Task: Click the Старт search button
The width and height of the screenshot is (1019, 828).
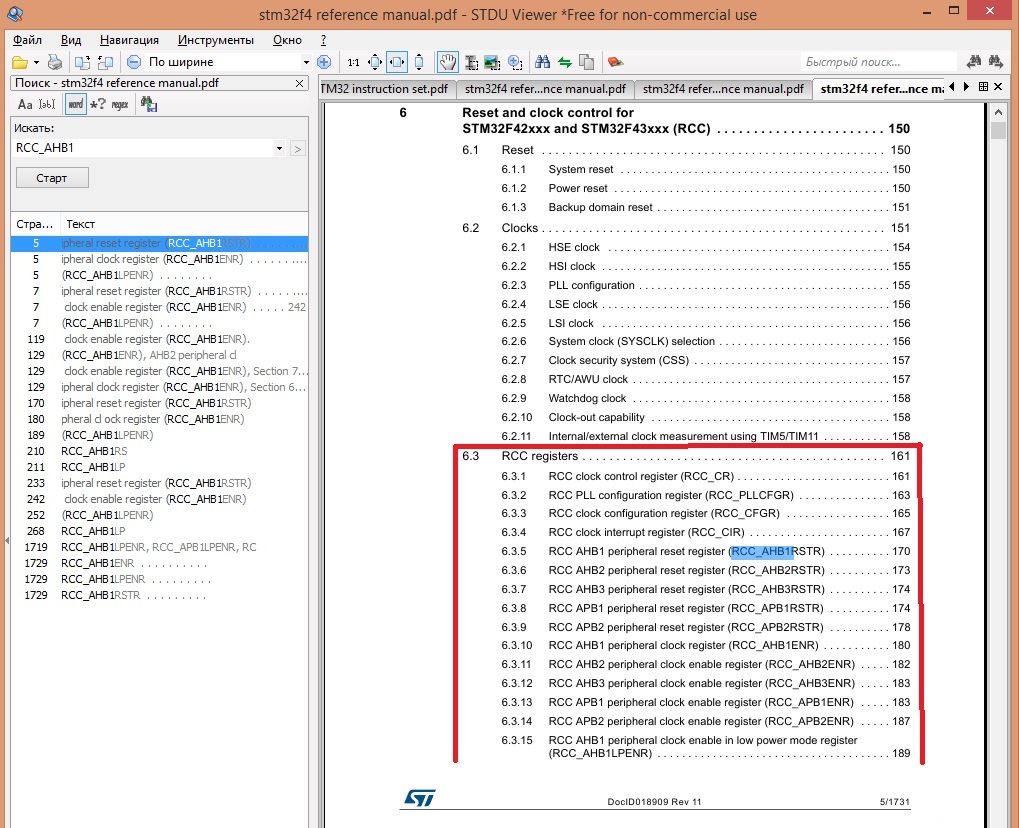Action: pos(52,178)
